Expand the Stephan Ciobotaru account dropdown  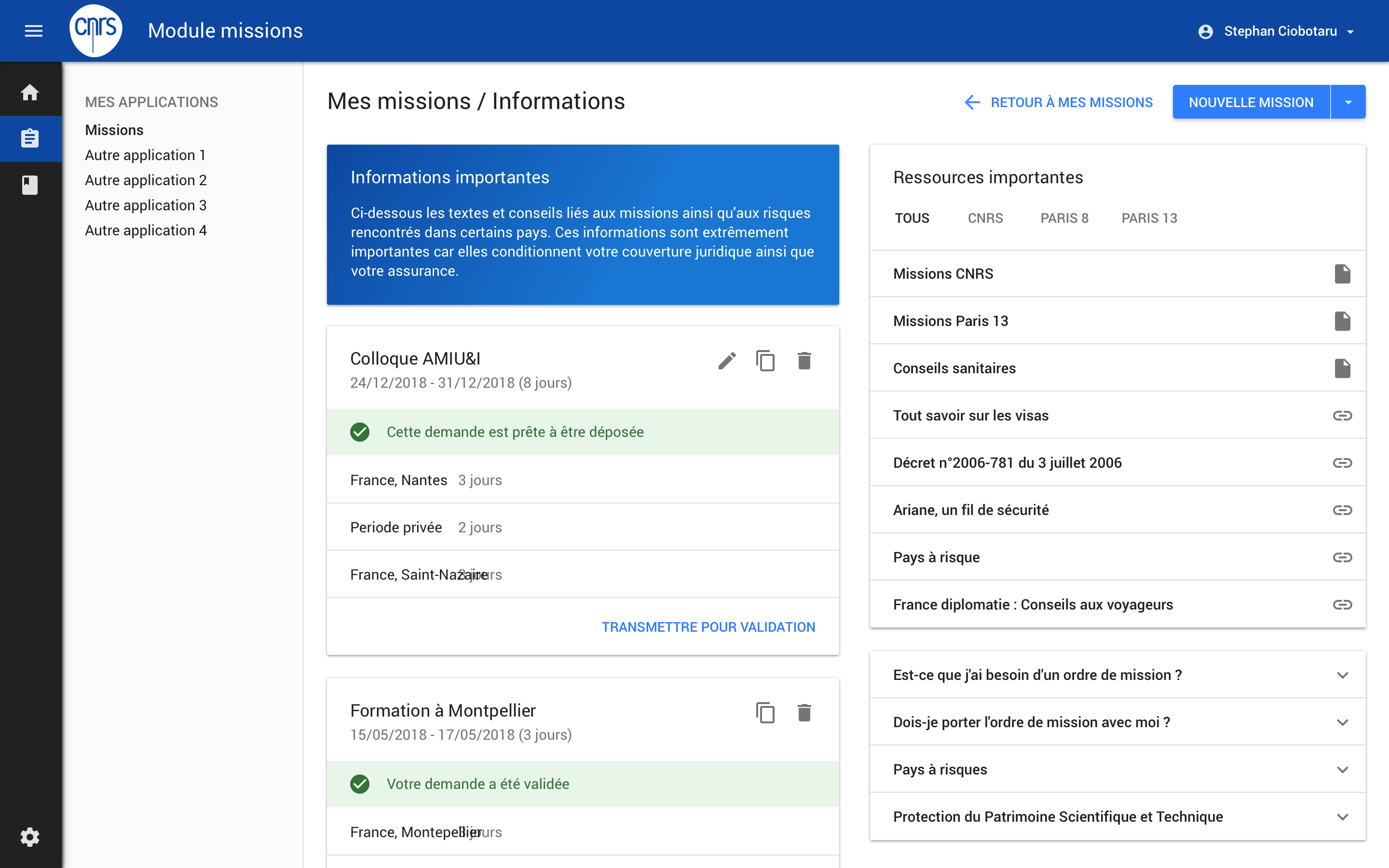(1350, 31)
